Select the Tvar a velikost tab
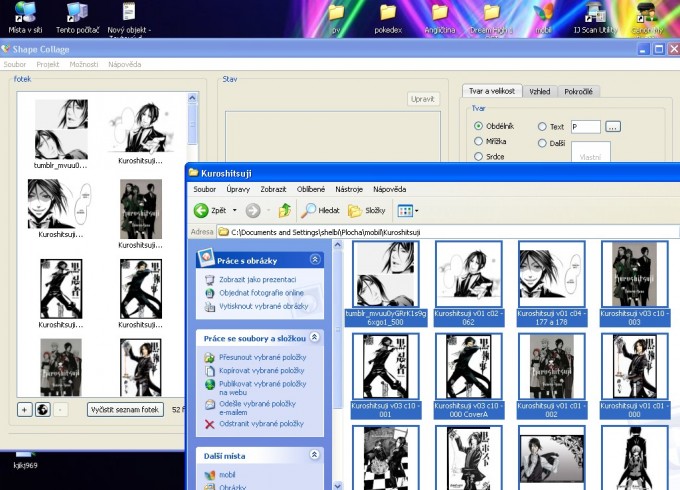The width and height of the screenshot is (680, 490). pos(492,91)
